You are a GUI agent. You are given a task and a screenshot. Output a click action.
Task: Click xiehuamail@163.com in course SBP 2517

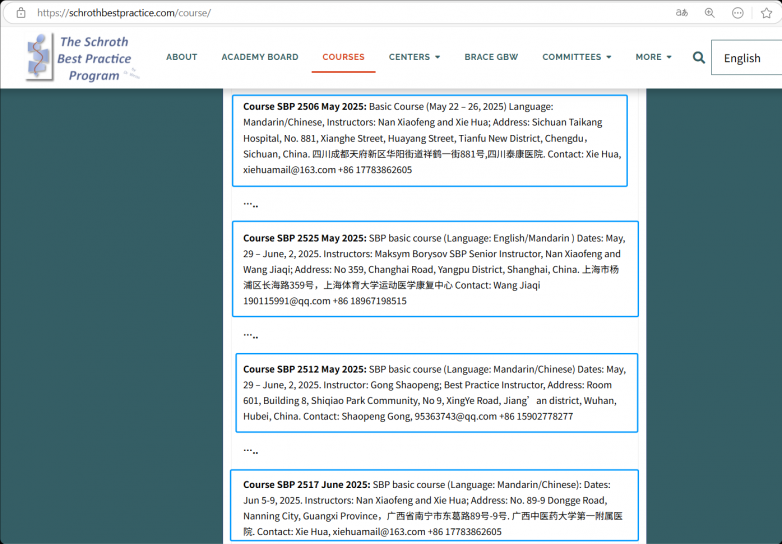click(379, 532)
